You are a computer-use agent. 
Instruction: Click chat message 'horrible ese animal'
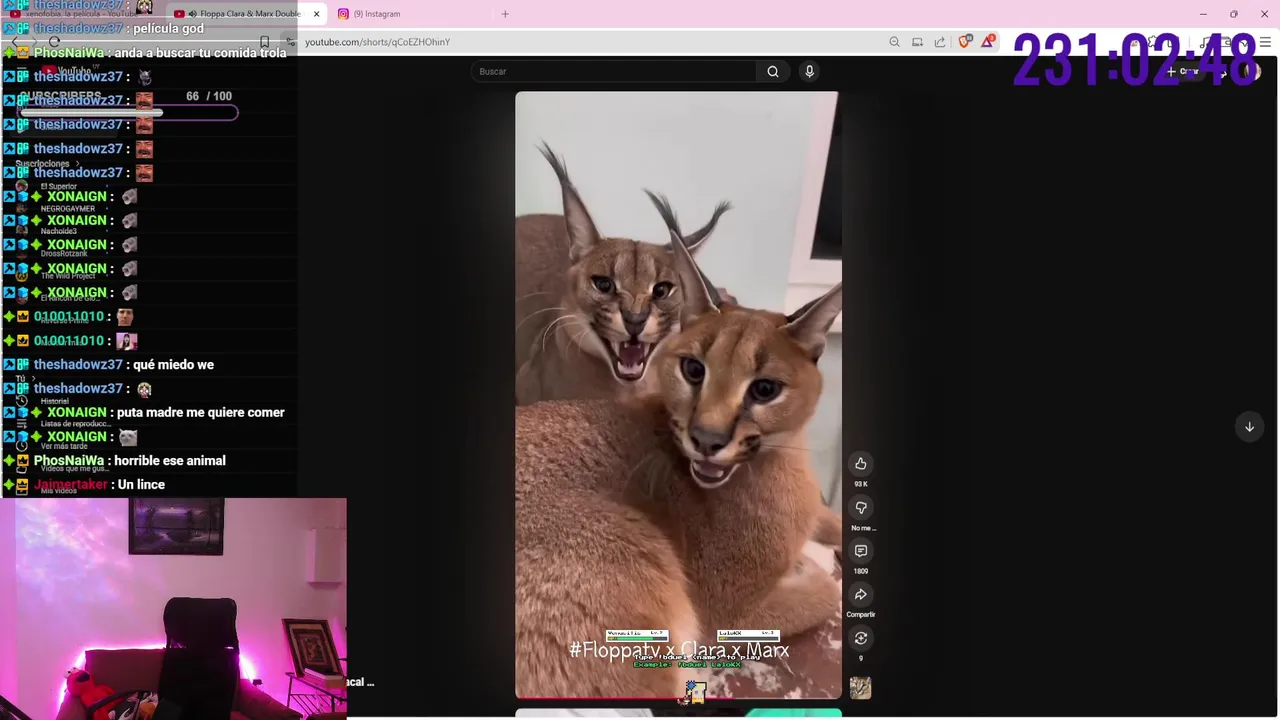(x=170, y=460)
